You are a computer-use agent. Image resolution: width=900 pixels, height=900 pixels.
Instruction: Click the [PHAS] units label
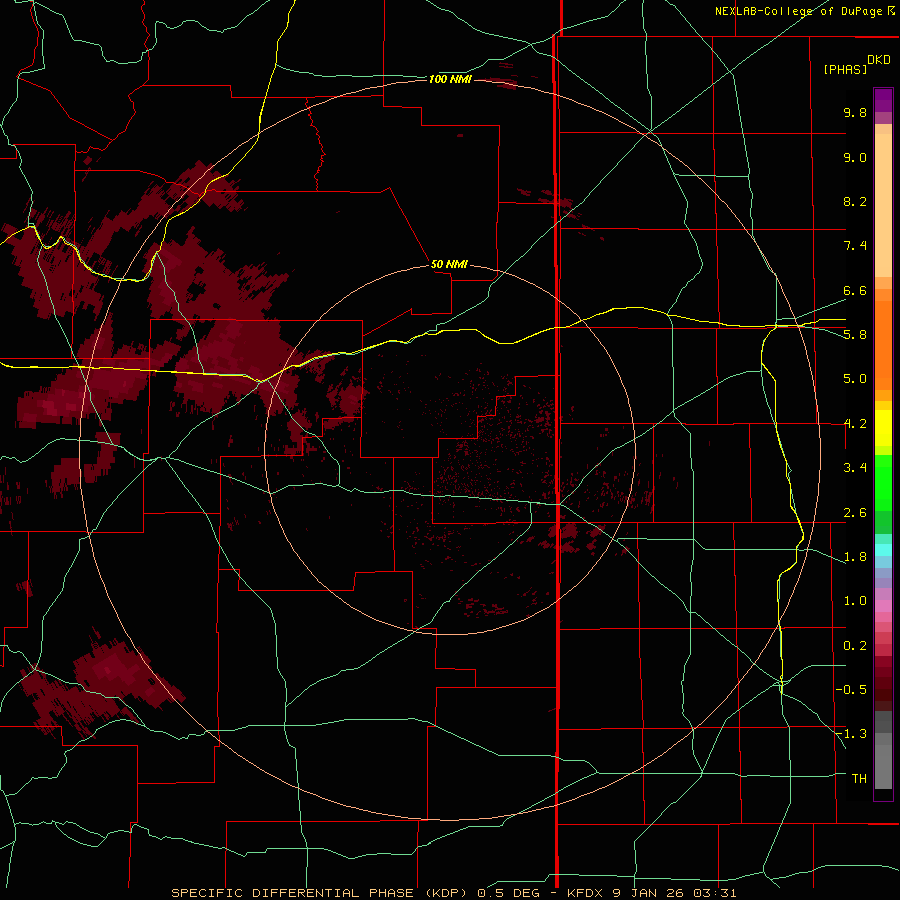pyautogui.click(x=845, y=69)
